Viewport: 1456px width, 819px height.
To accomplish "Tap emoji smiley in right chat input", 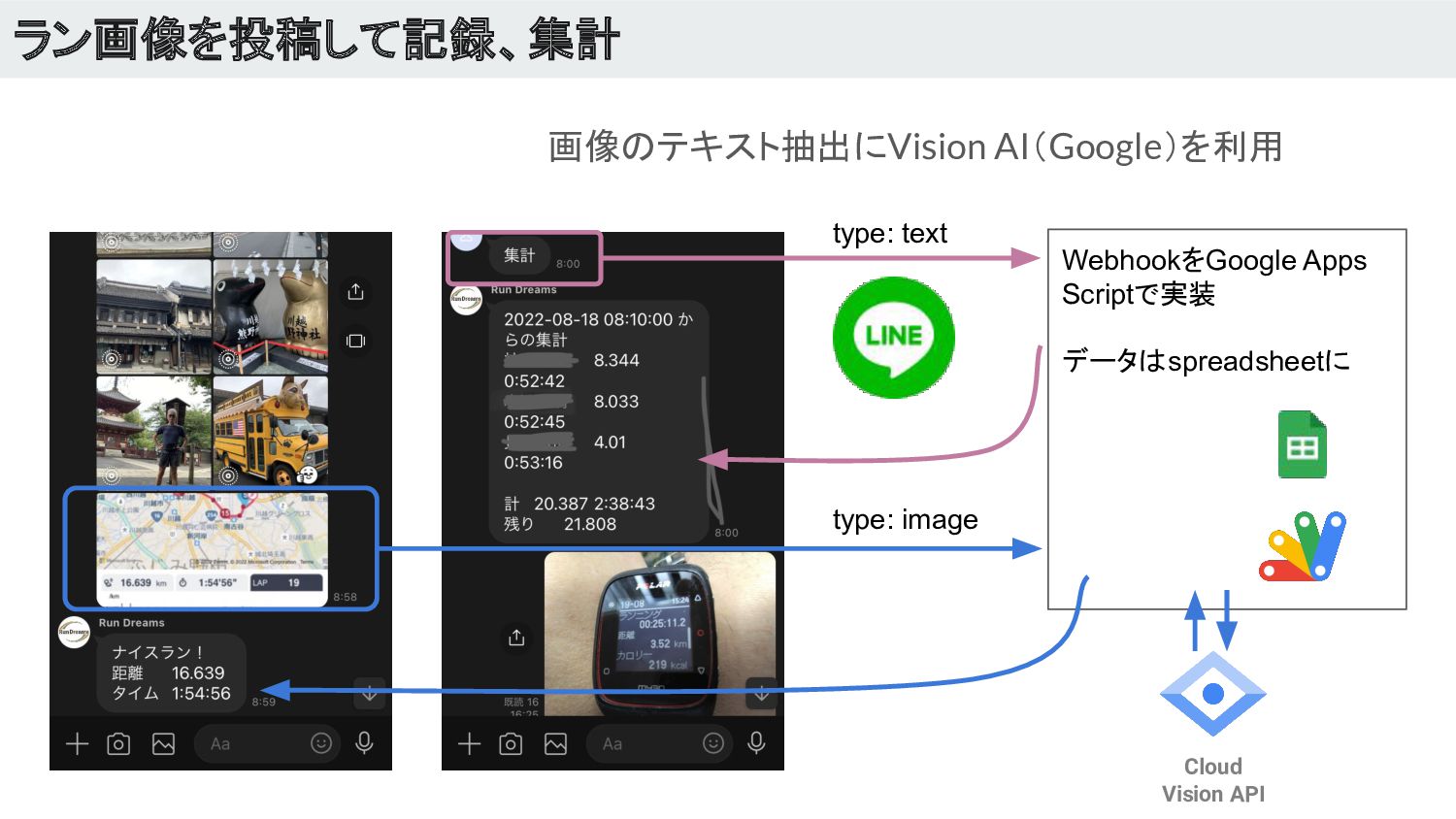I will click(713, 743).
